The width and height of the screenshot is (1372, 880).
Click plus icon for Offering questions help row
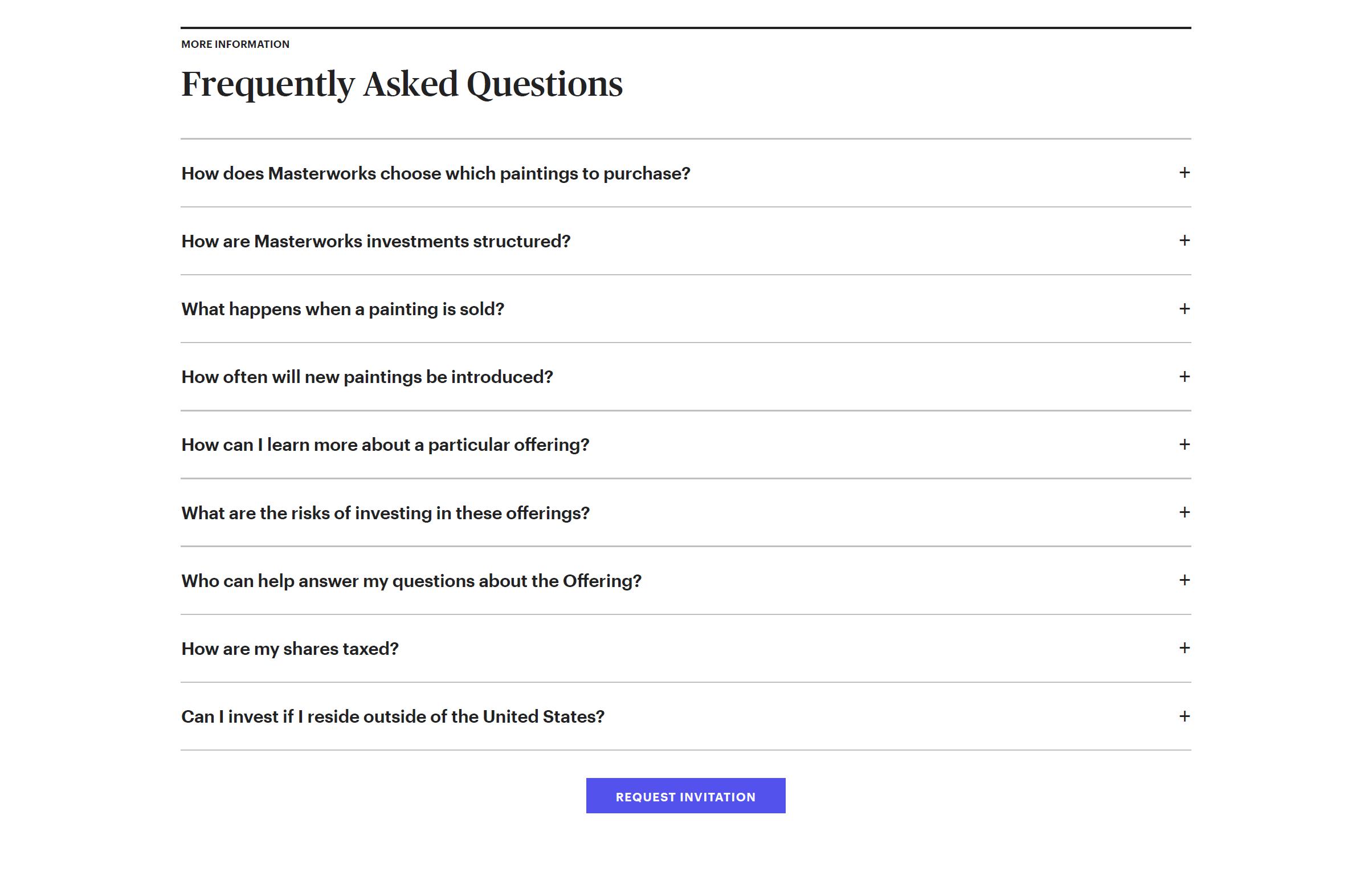1184,580
